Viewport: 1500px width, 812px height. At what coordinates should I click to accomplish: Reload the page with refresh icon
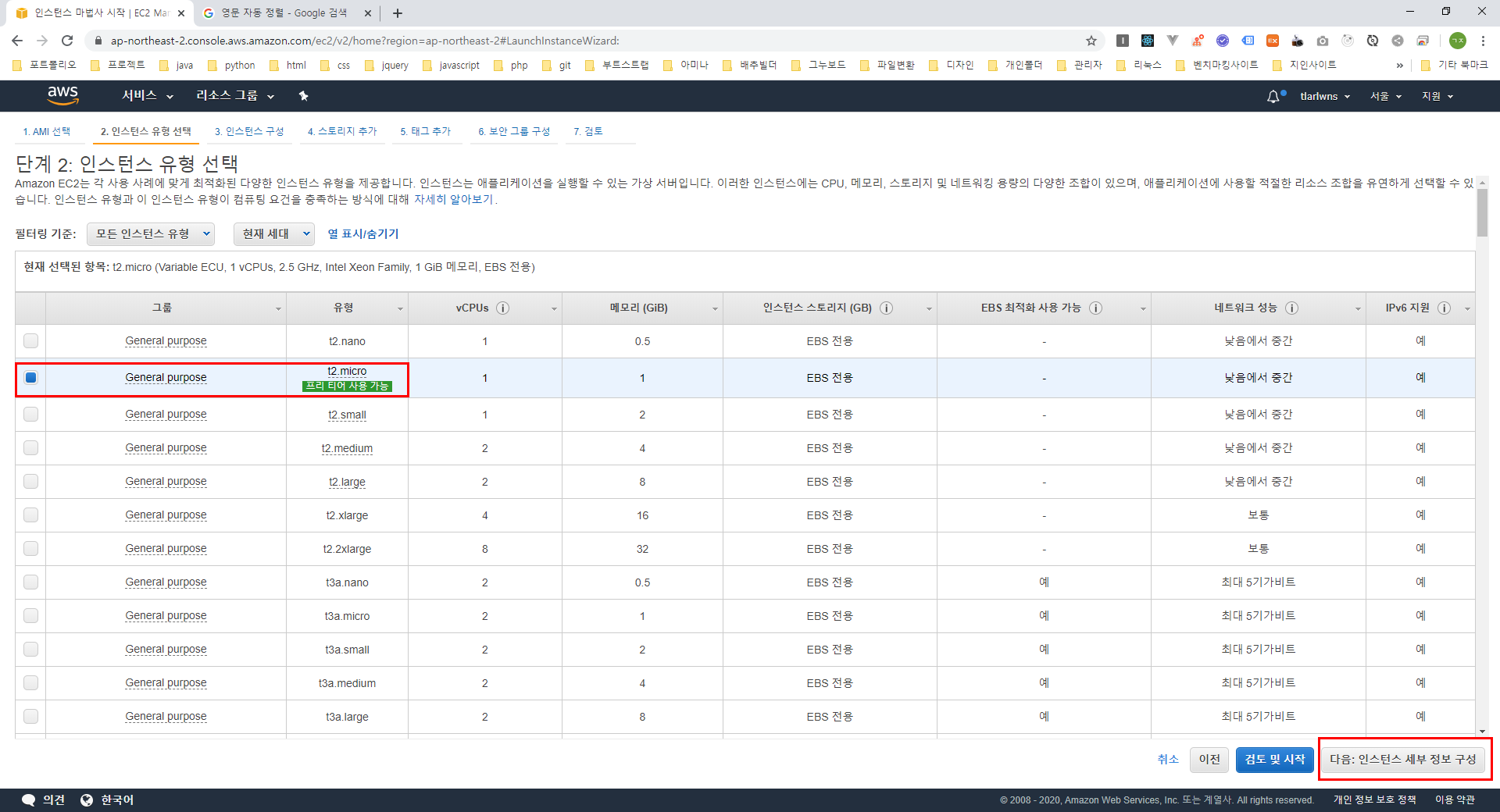point(67,41)
